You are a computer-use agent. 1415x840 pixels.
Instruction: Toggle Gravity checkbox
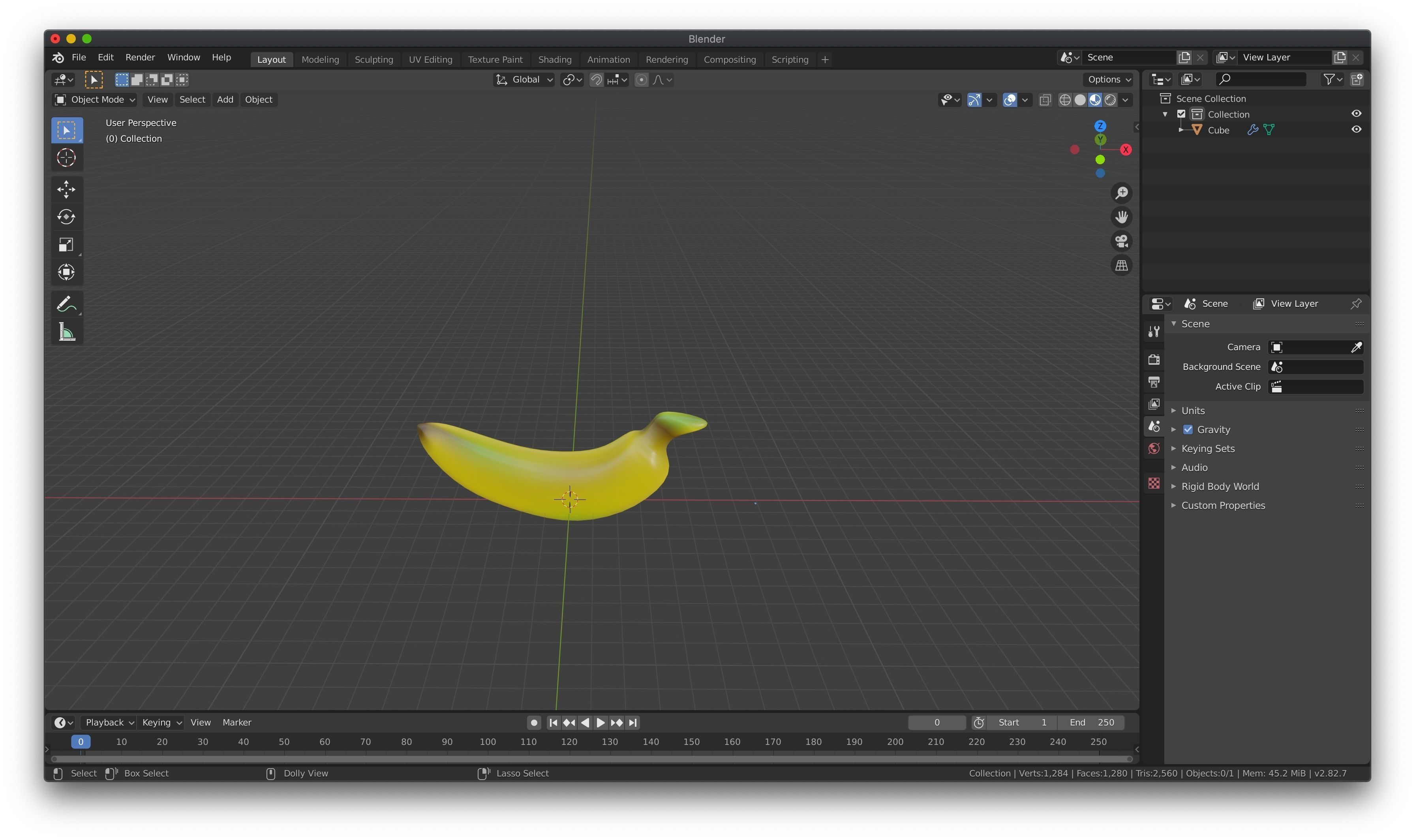1188,429
